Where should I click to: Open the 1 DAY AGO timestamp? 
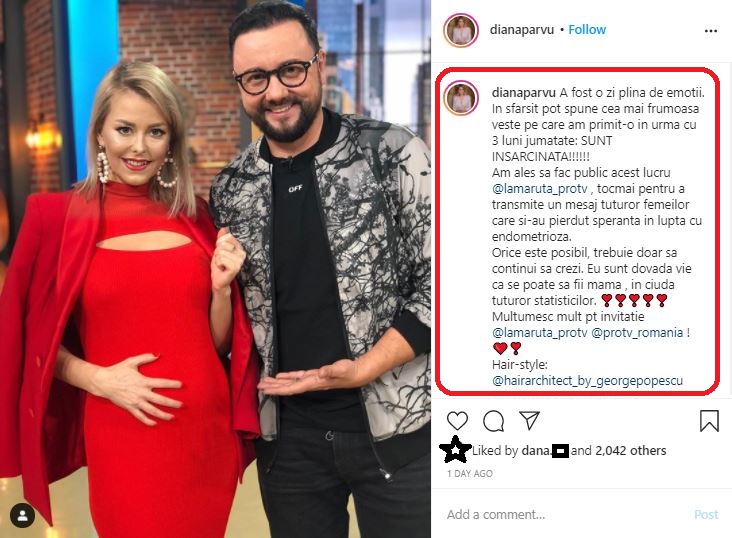click(470, 474)
